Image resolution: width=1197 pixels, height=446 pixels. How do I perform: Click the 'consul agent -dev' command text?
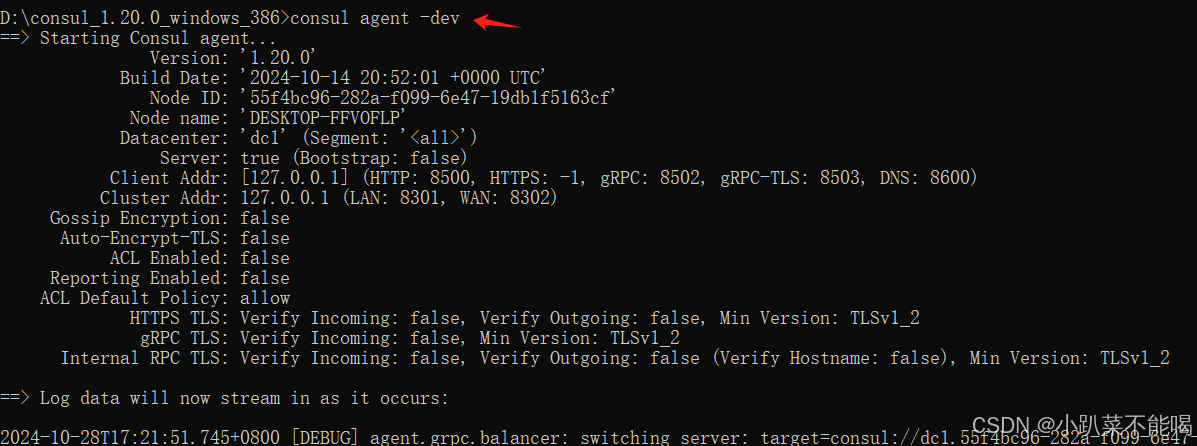pyautogui.click(x=376, y=18)
